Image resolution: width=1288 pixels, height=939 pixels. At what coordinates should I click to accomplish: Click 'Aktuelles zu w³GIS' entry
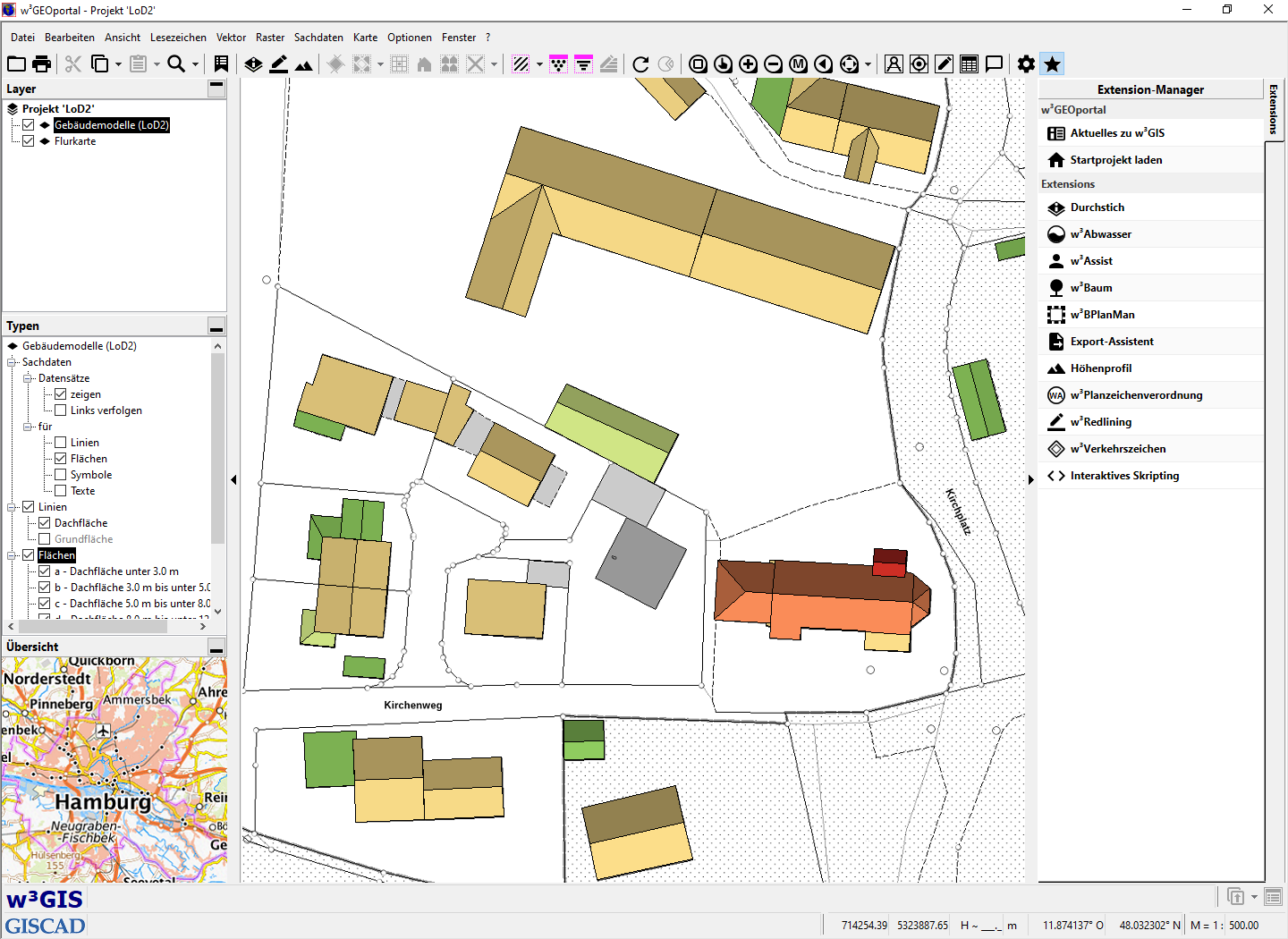pos(1151,133)
